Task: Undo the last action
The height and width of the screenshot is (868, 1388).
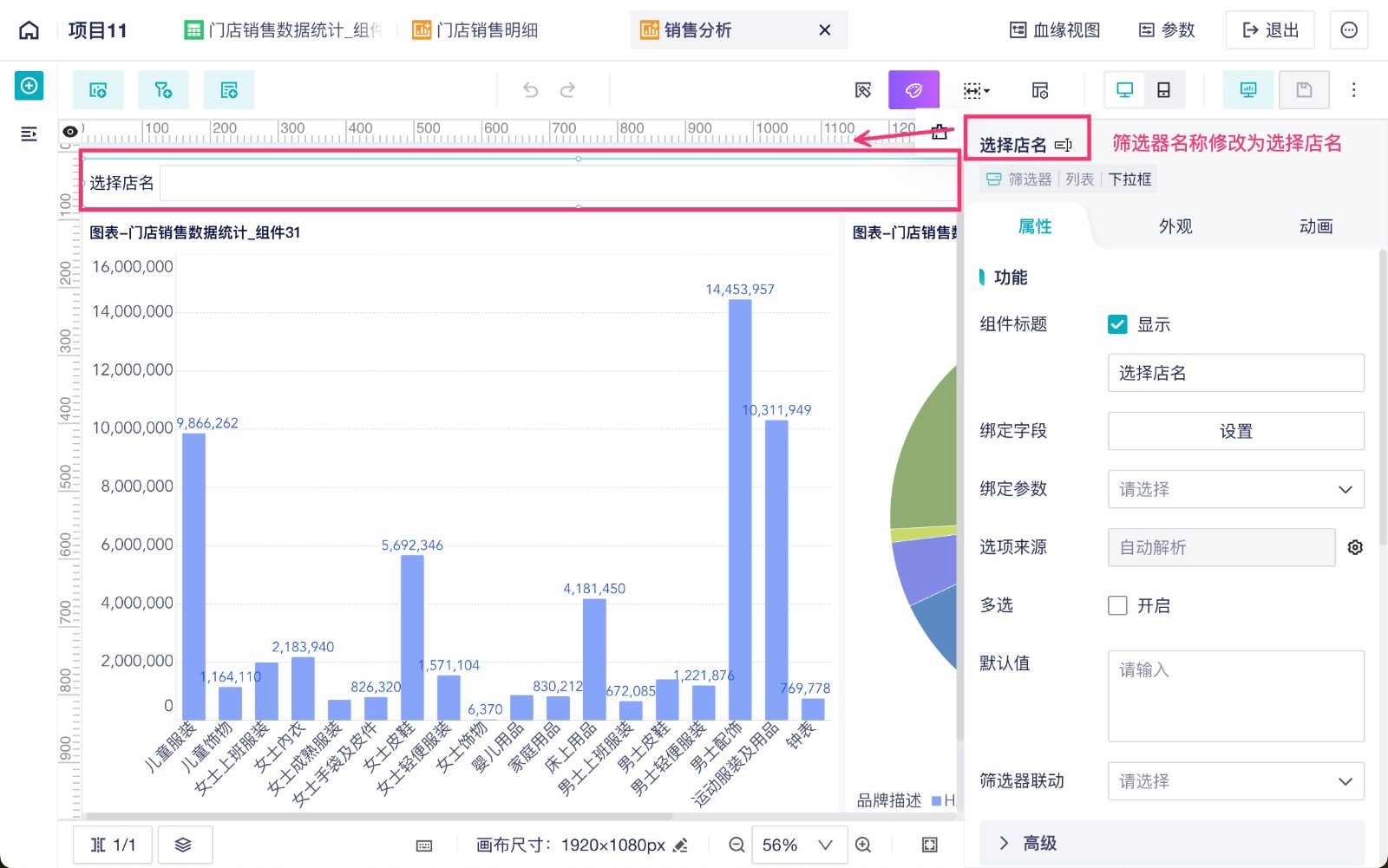Action: click(531, 90)
